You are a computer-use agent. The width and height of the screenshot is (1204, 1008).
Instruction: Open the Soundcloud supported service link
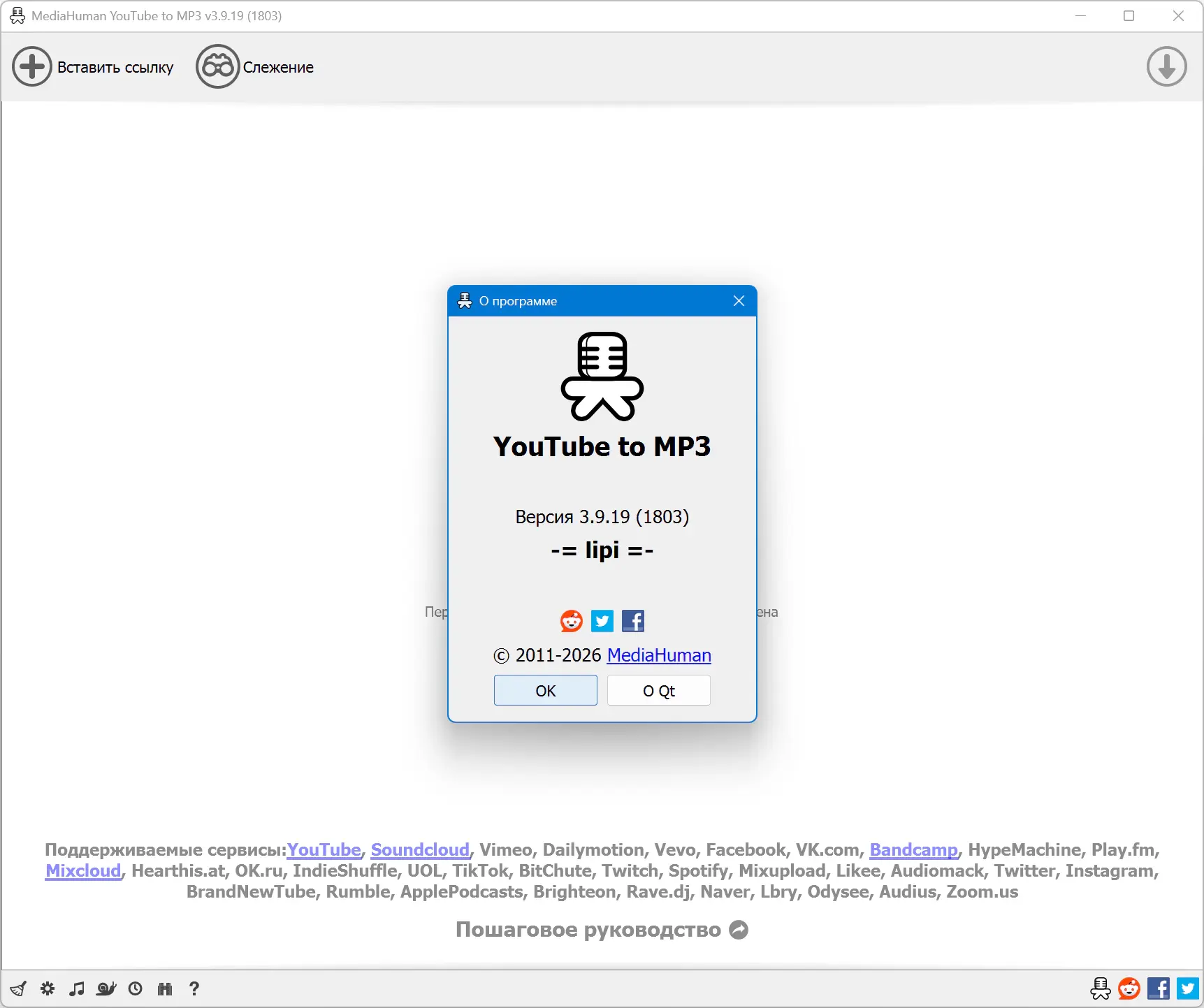click(420, 850)
